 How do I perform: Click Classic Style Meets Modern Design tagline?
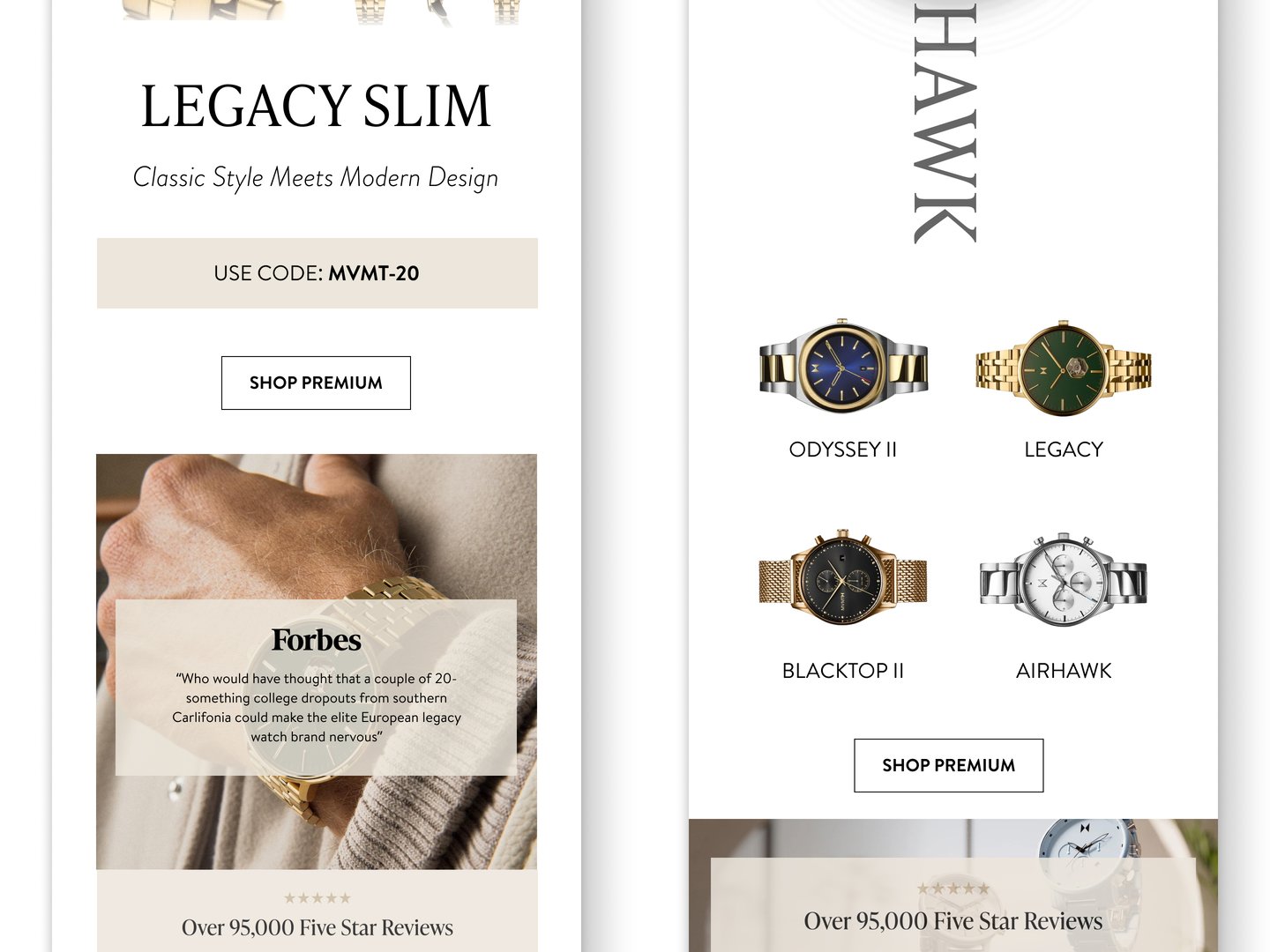(x=316, y=177)
